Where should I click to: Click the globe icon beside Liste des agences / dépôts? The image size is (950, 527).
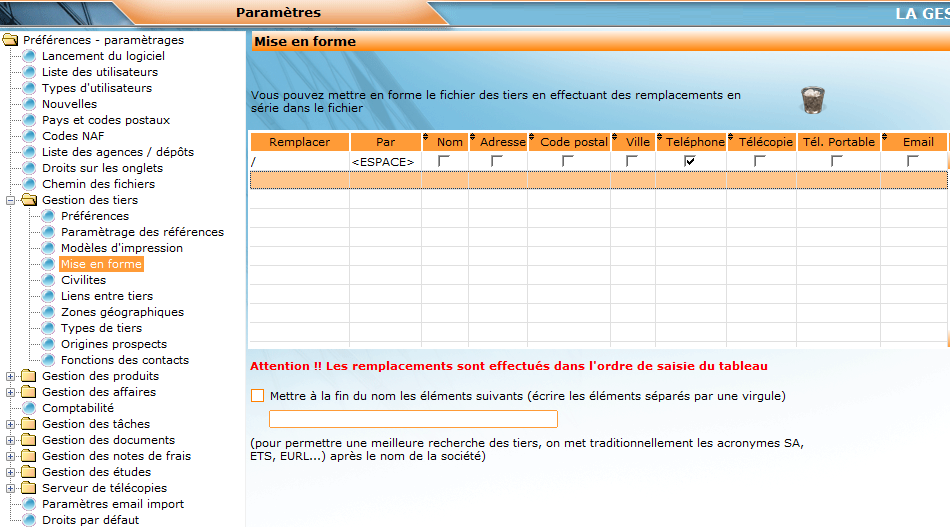pyautogui.click(x=29, y=152)
